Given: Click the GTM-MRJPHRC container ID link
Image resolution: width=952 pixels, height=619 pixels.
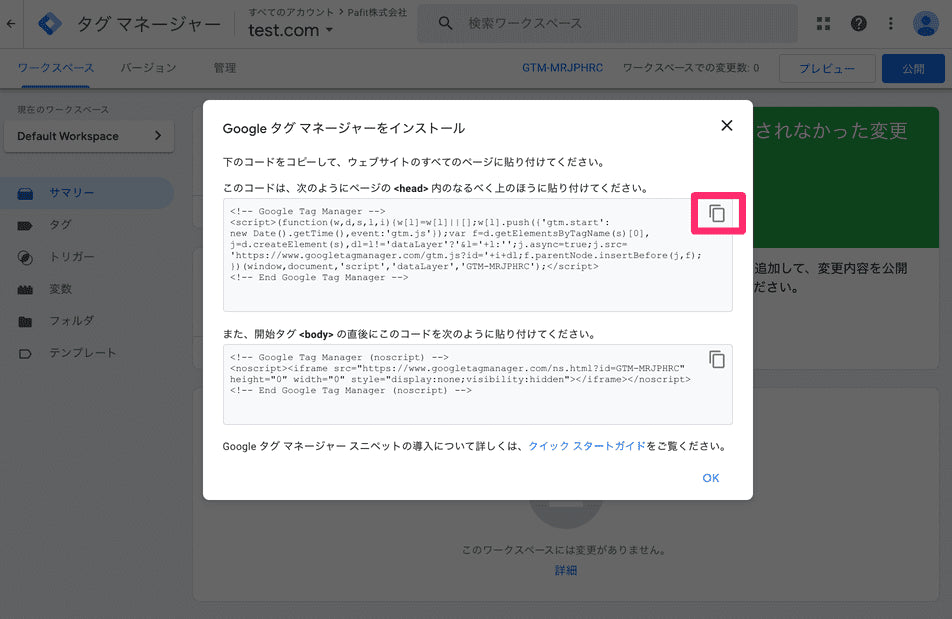Looking at the screenshot, I should tap(562, 69).
